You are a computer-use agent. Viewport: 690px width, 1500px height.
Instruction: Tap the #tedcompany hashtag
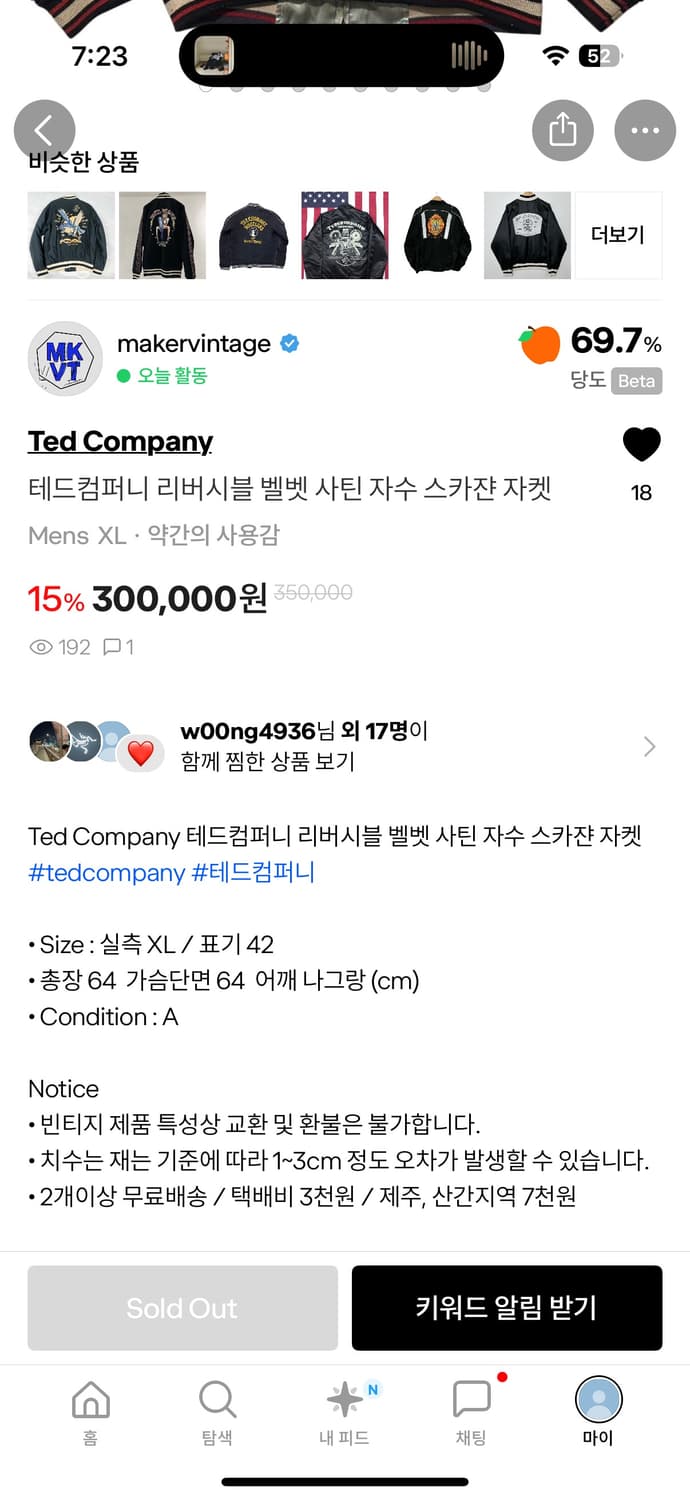pos(106,872)
